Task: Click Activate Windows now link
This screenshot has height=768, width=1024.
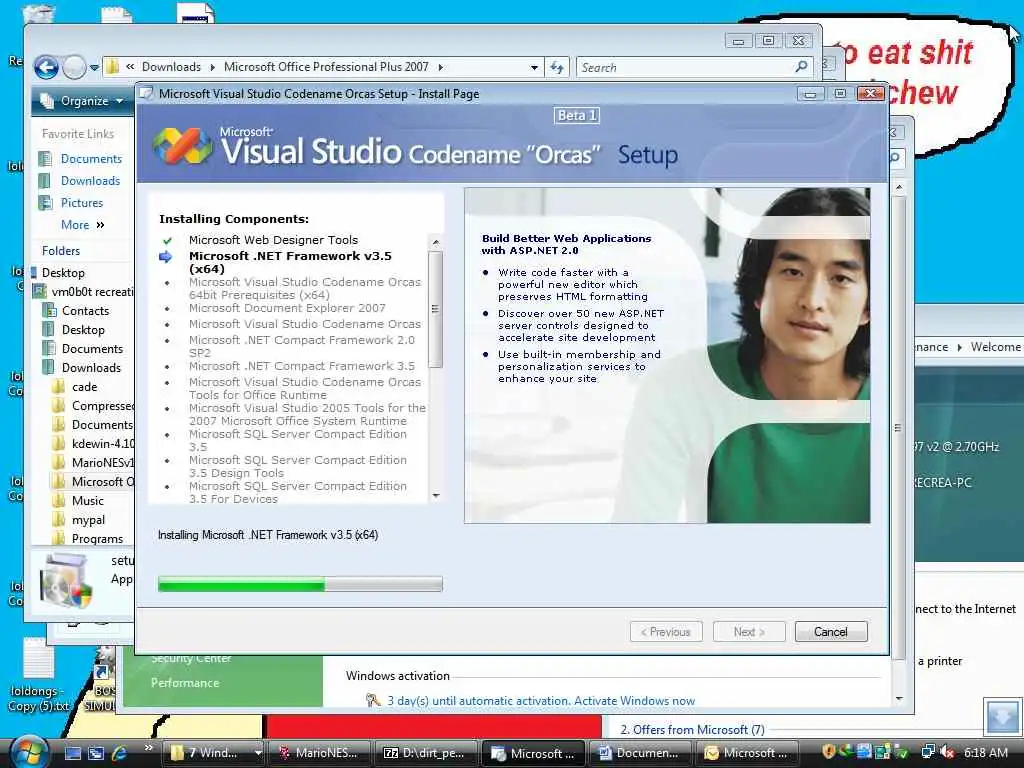Action: (x=634, y=701)
